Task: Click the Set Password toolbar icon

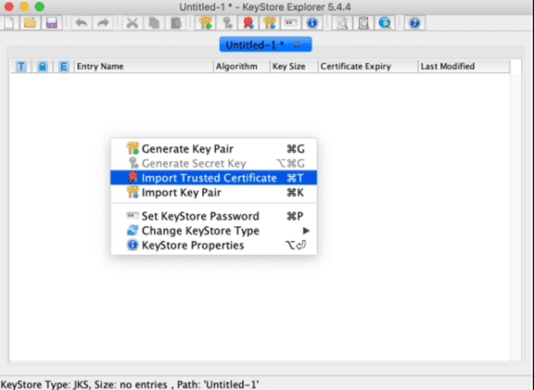Action: click(290, 23)
